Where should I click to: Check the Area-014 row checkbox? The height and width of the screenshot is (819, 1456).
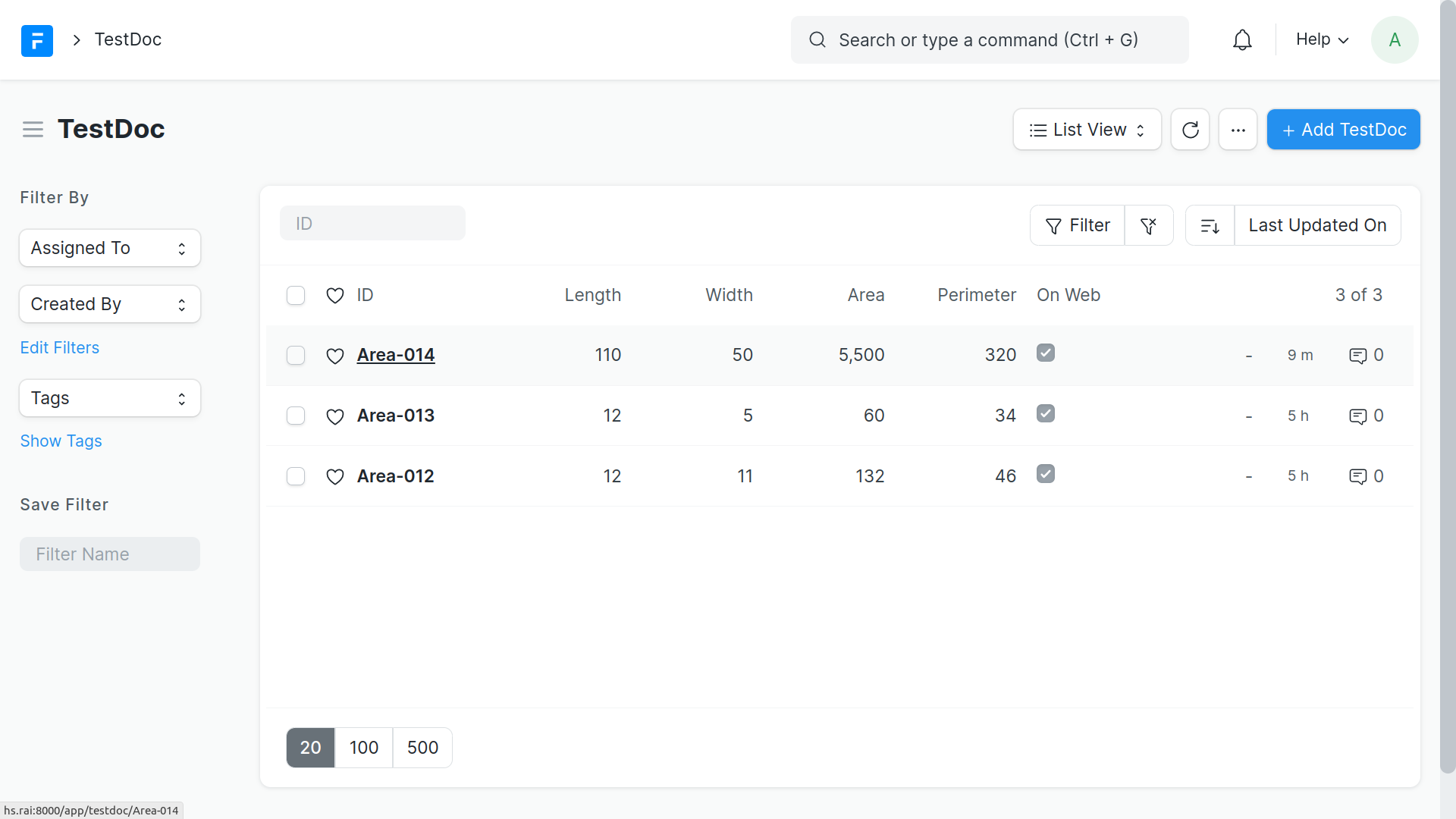pyautogui.click(x=296, y=356)
